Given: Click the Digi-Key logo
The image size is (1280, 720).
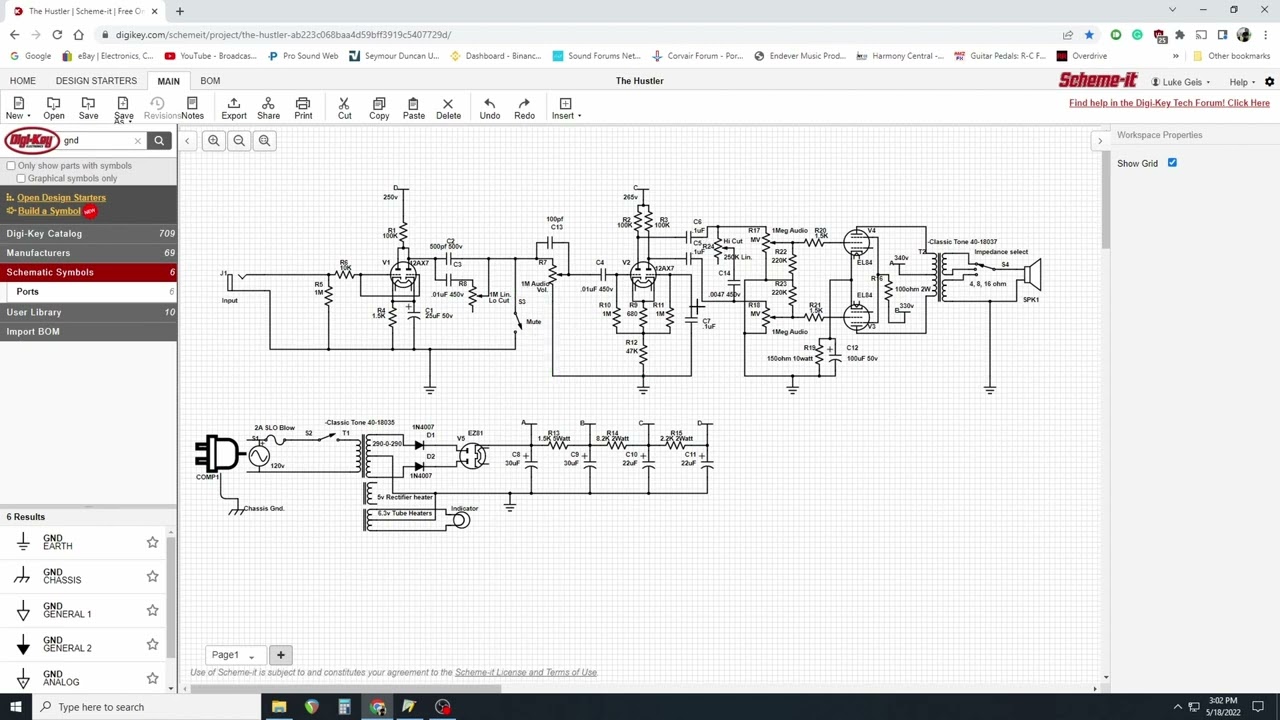Looking at the screenshot, I should pyautogui.click(x=32, y=141).
